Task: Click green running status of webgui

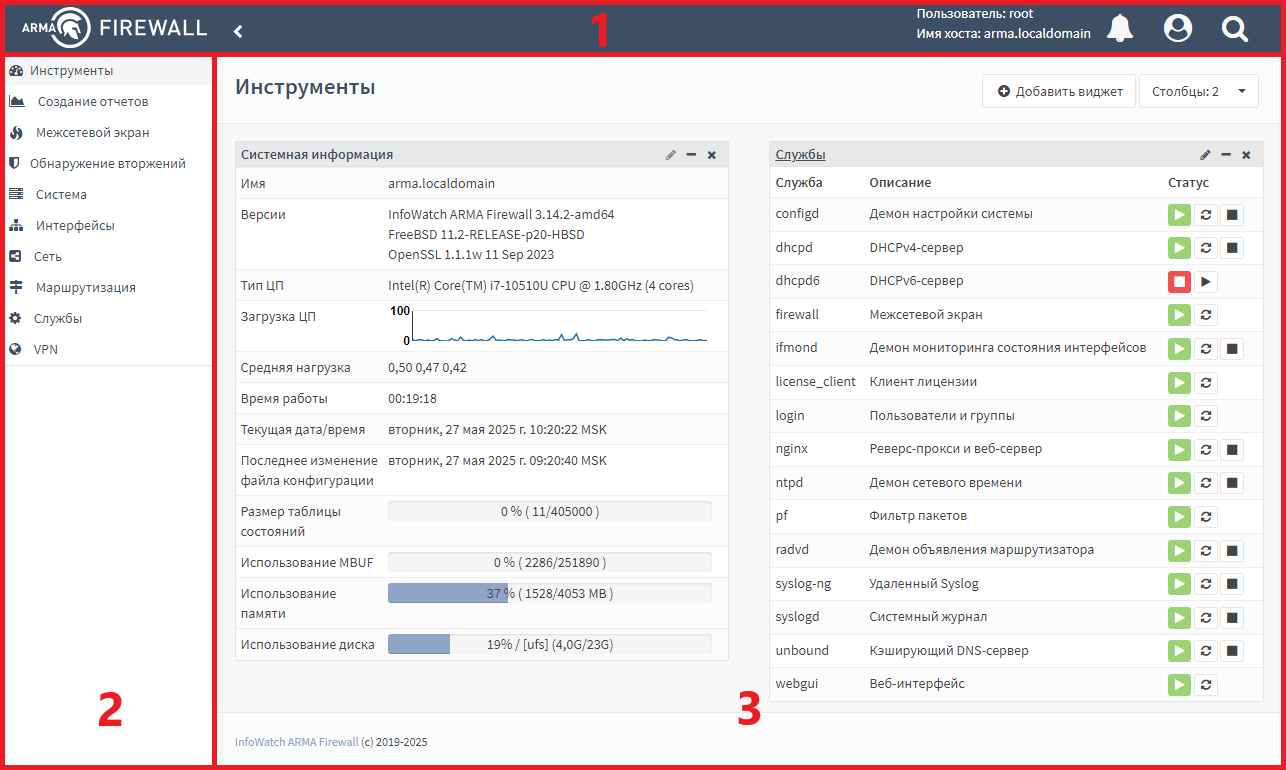Action: pyautogui.click(x=1180, y=685)
